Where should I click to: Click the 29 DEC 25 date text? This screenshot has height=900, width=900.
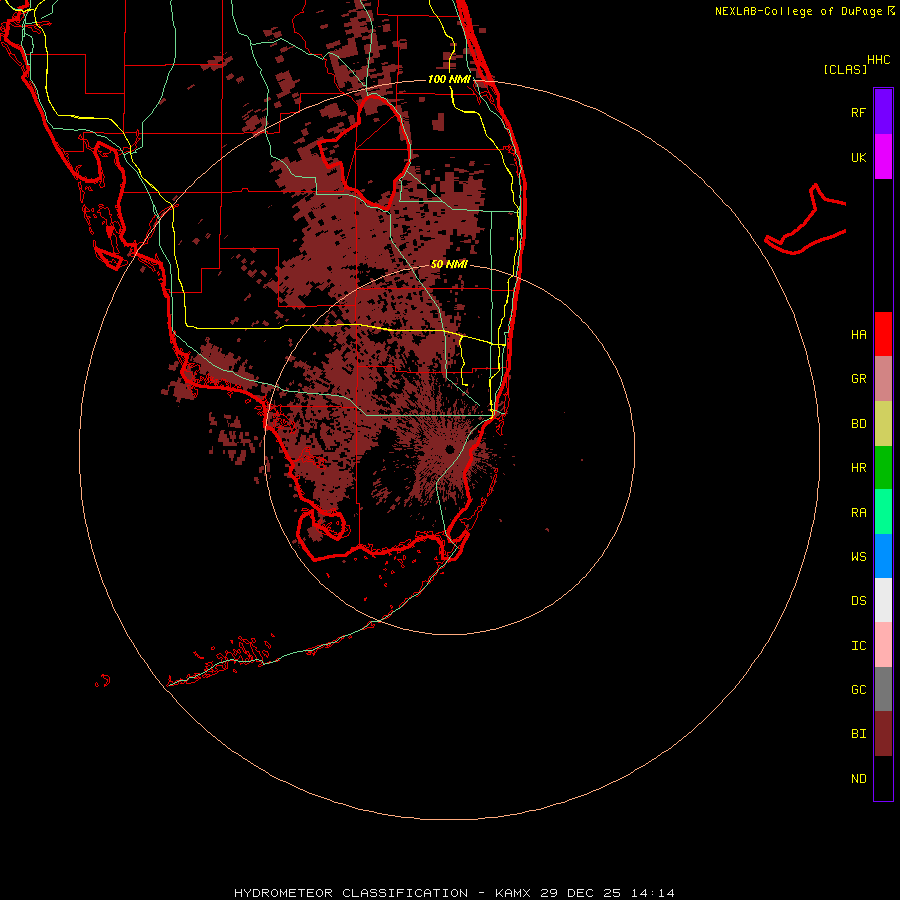click(581, 893)
